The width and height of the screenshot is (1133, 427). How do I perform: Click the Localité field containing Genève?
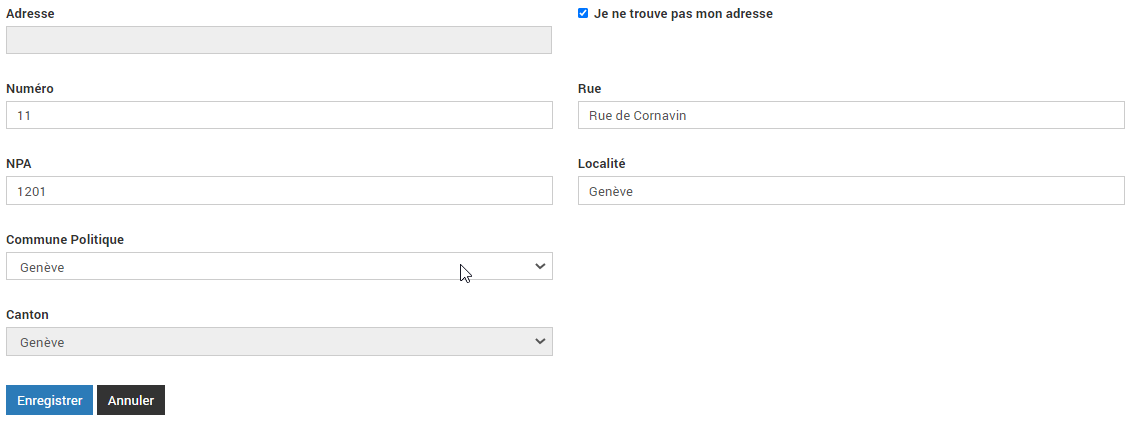851,191
